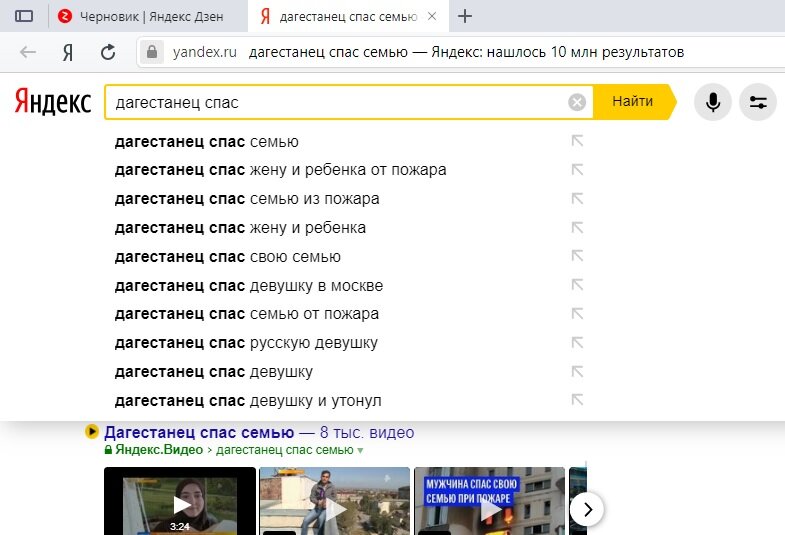Screen dimensions: 785x535
Task: Switch to the Черновик | Яндекс Дзен tab
Action: click(140, 17)
